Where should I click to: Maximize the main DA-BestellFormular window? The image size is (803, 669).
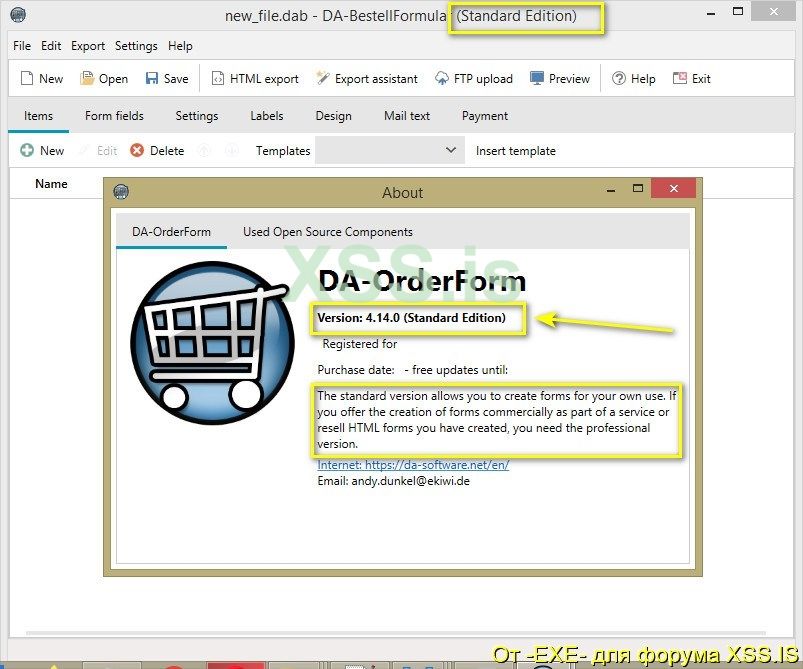(x=737, y=11)
